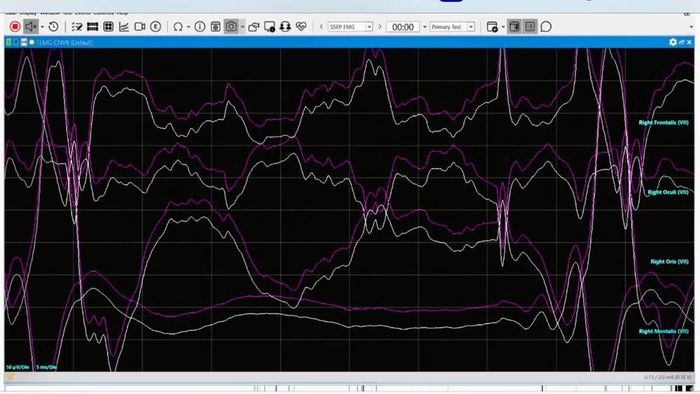
Task: Click the EMG panel restore window icon
Action: [x=682, y=42]
